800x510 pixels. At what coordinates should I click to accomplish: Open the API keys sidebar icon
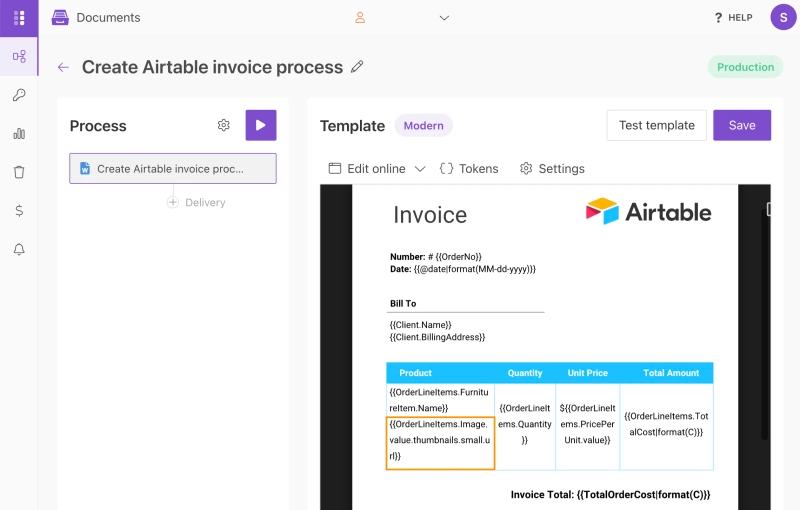point(19,95)
